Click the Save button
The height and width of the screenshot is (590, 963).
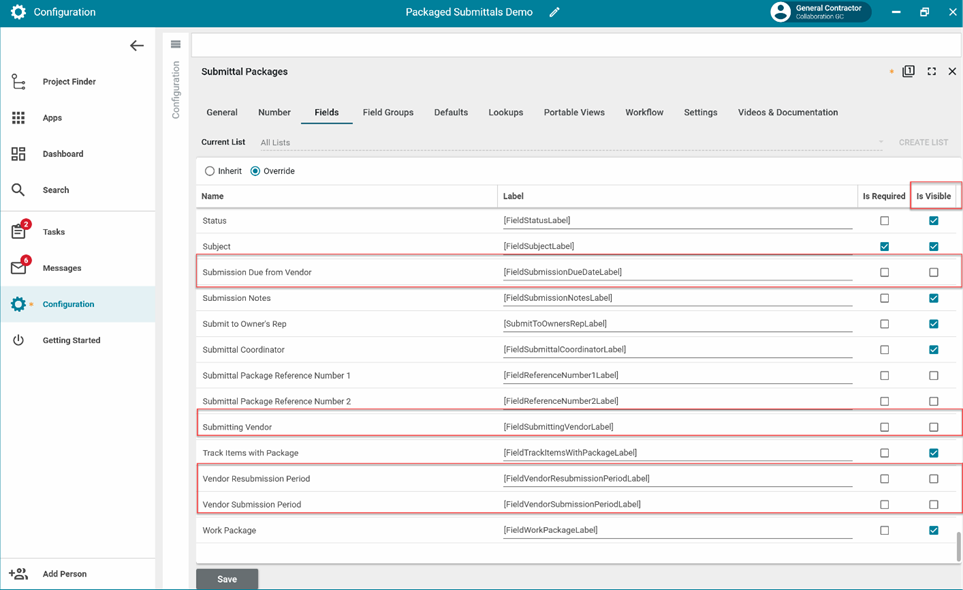pos(227,579)
